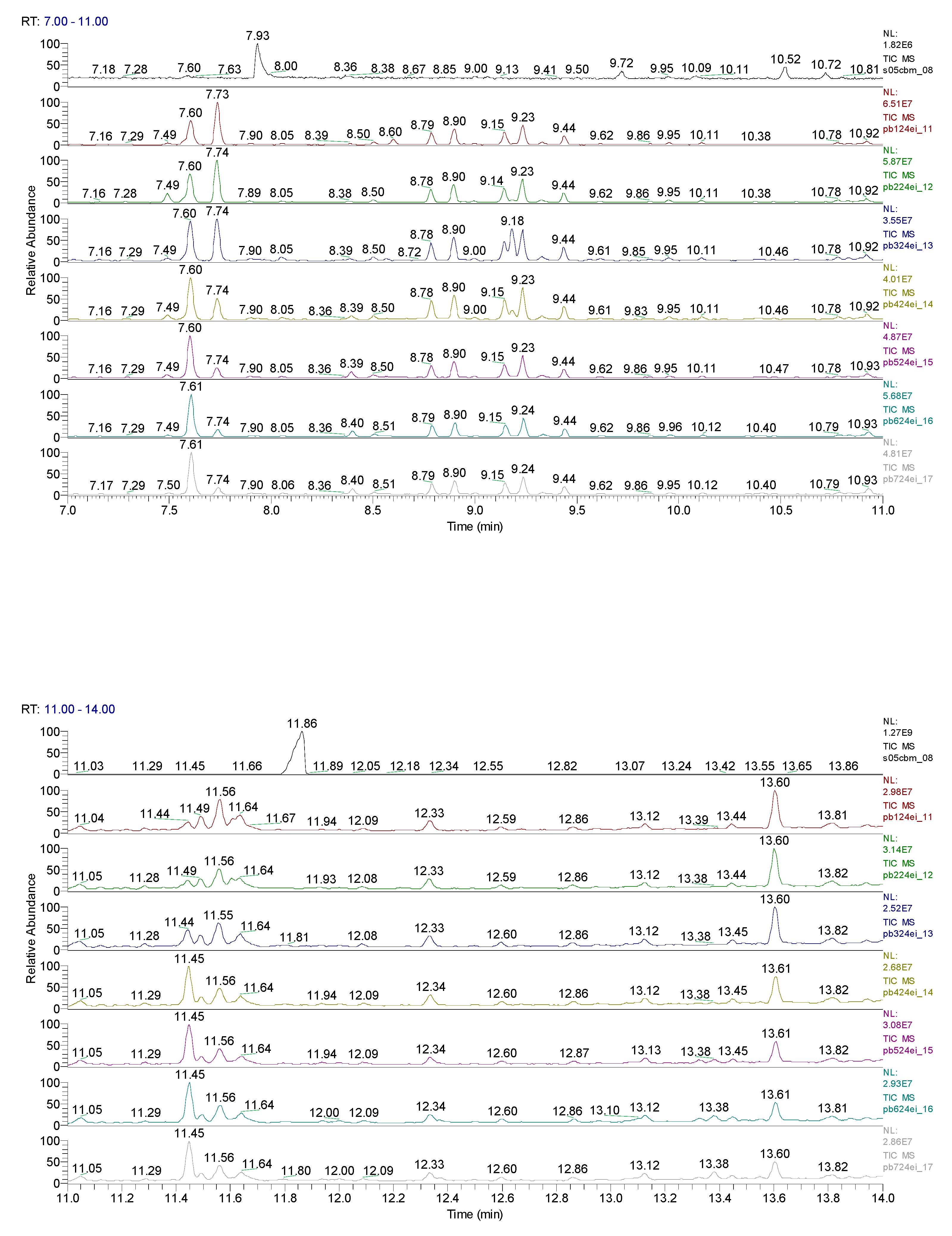Click the NL value 4.81E7
This screenshot has width=952, height=1236.
(898, 453)
